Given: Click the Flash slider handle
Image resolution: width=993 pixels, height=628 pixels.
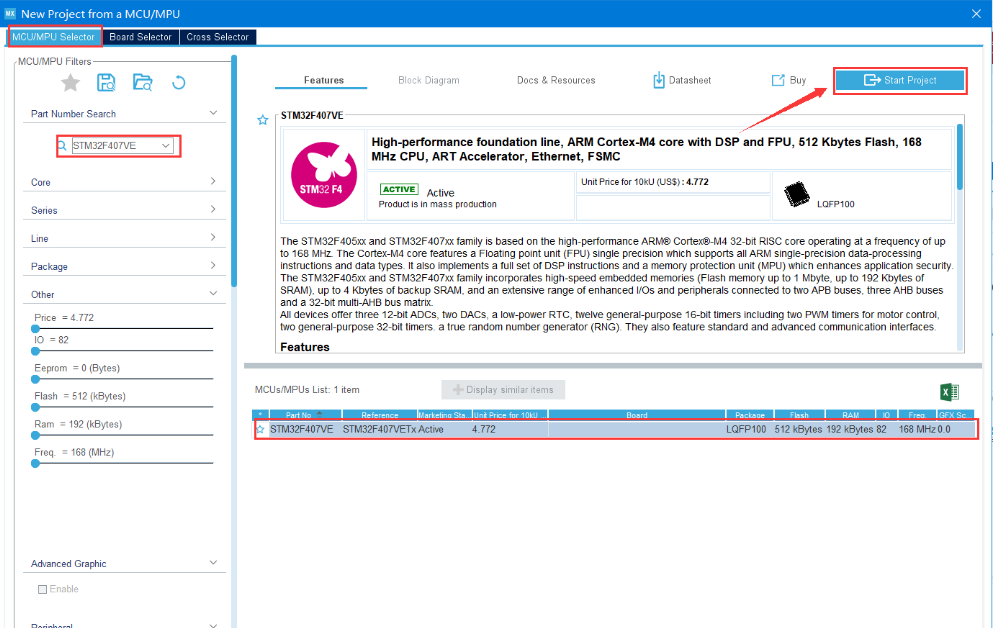Looking at the screenshot, I should (35, 407).
